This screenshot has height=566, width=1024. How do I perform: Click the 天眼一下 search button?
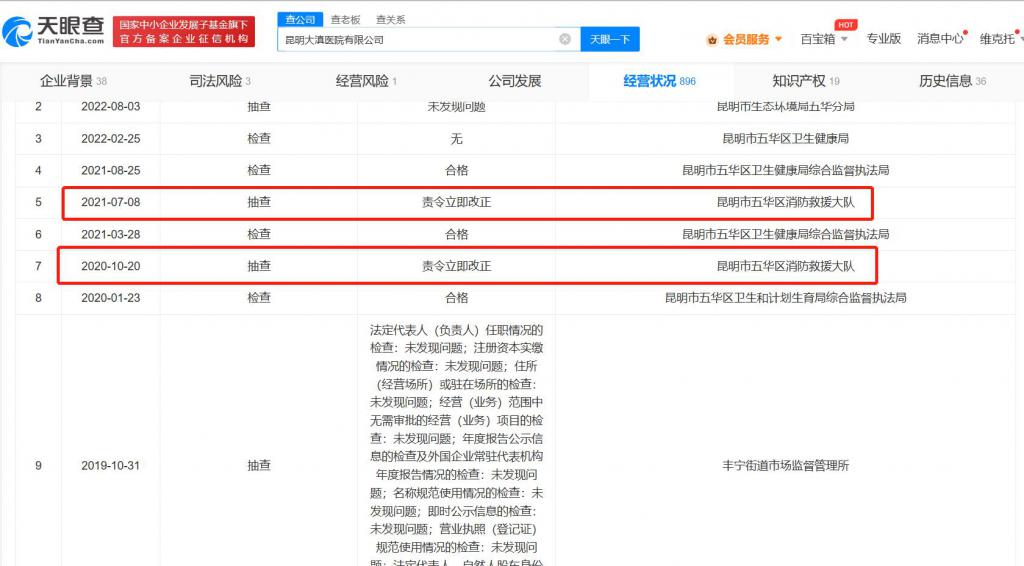pyautogui.click(x=610, y=39)
